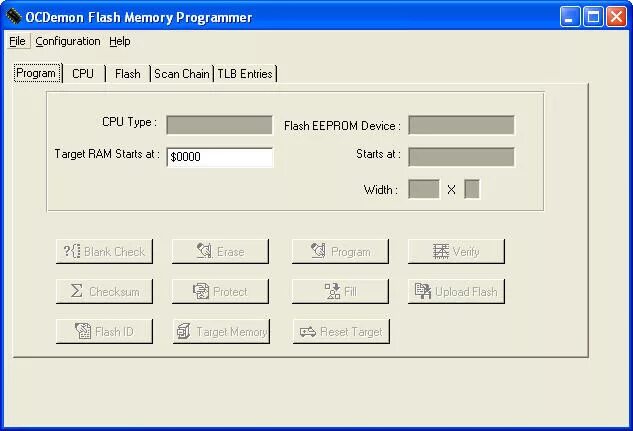Click the first Width field

424,189
